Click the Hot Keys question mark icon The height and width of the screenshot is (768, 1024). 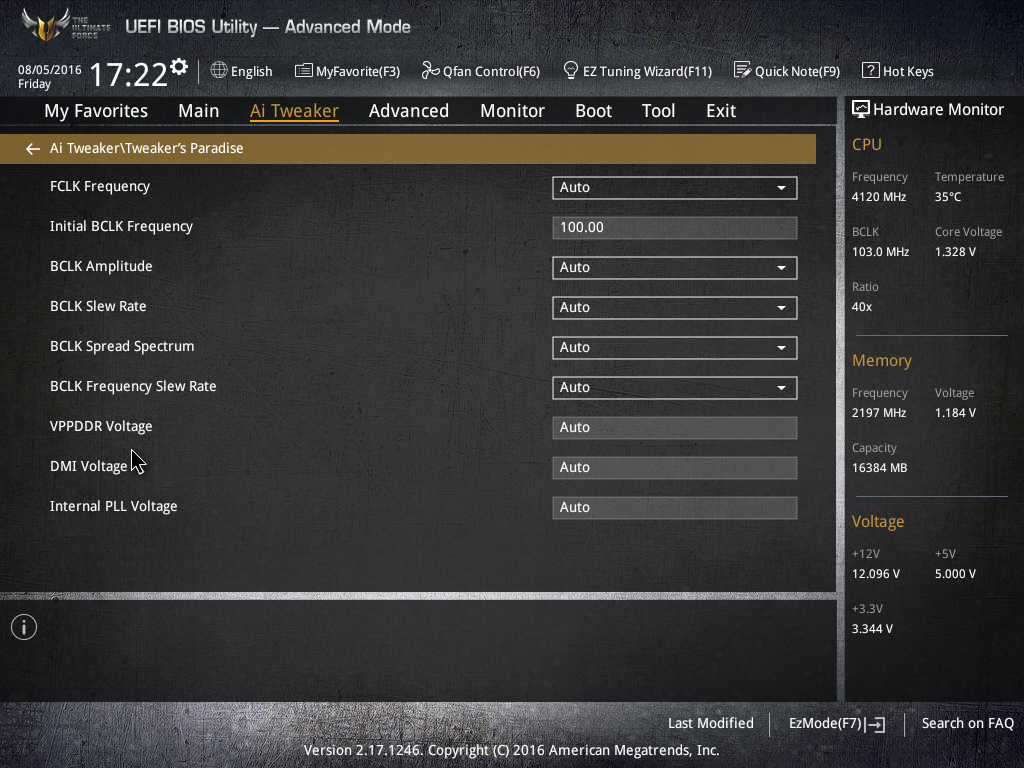[871, 70]
